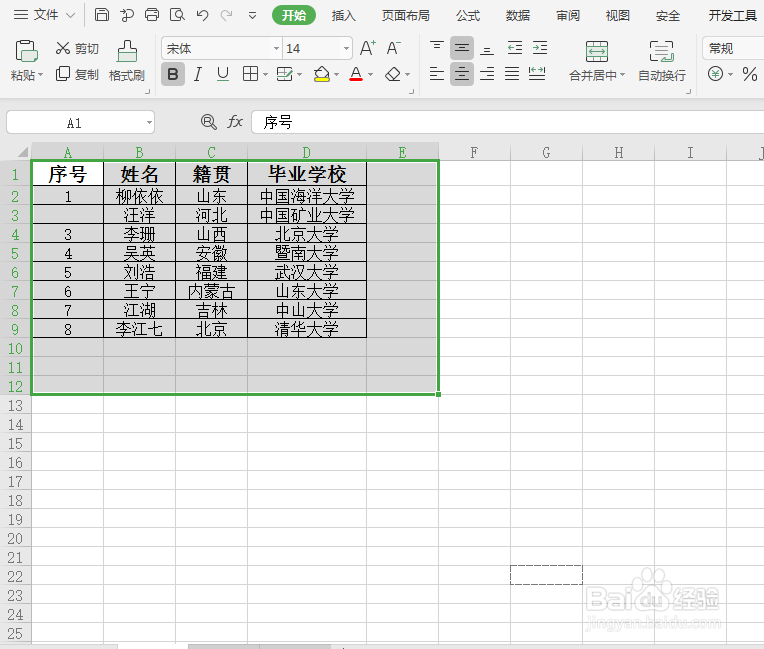Toggle horizontal center alignment
The width and height of the screenshot is (764, 649).
461,74
